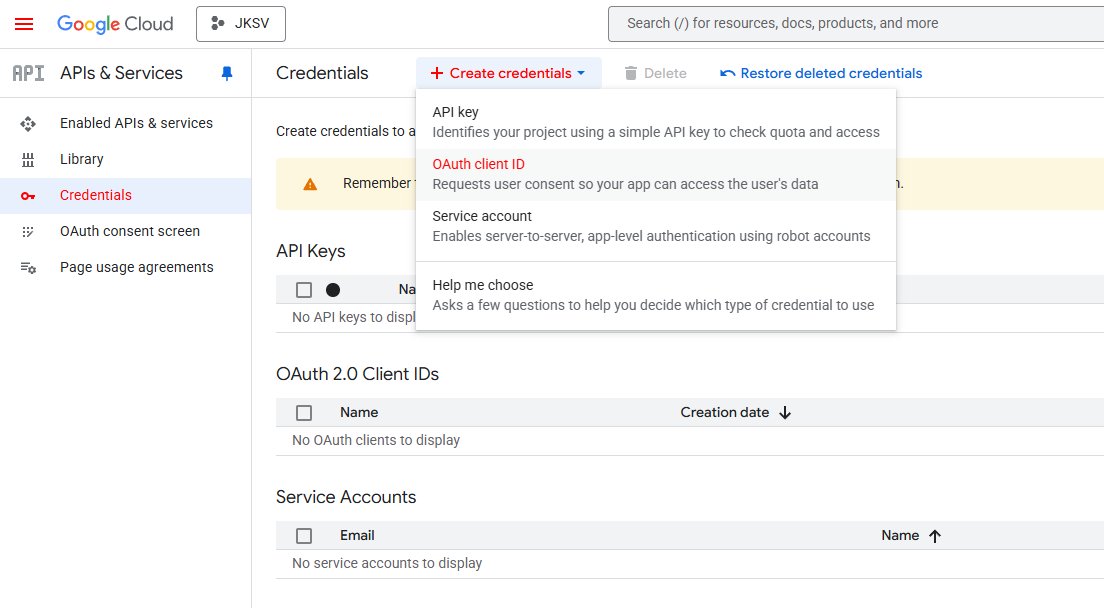Screen dimensions: 1104x608
Task: Check the API Keys select-all checkbox
Action: (304, 290)
